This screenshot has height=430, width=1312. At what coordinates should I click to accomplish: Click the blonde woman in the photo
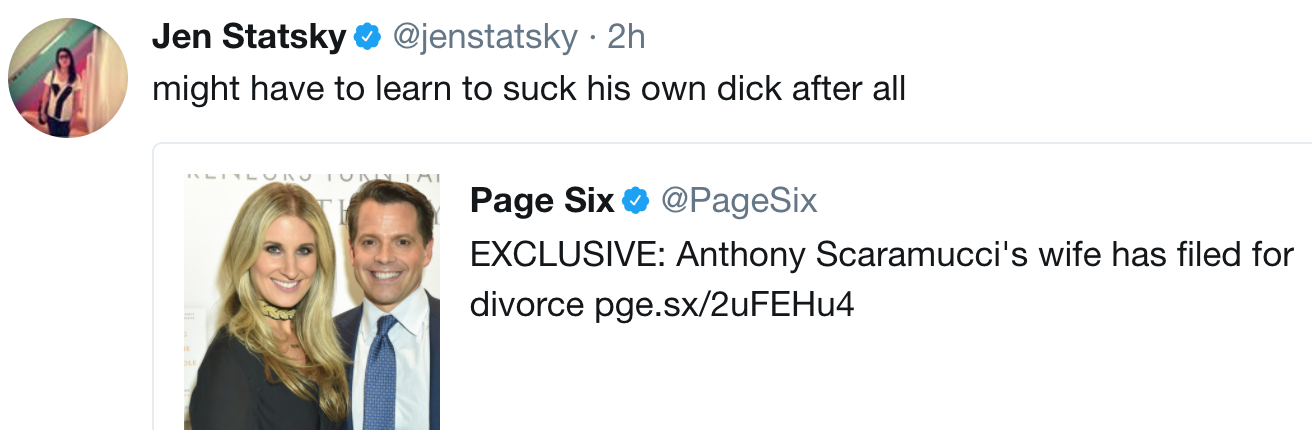(262, 300)
